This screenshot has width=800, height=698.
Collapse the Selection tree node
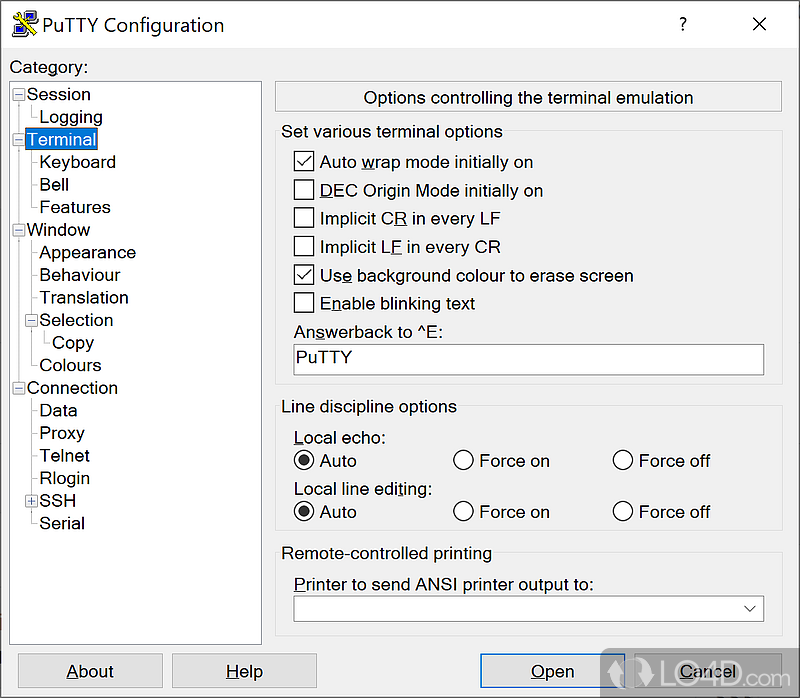pos(31,321)
